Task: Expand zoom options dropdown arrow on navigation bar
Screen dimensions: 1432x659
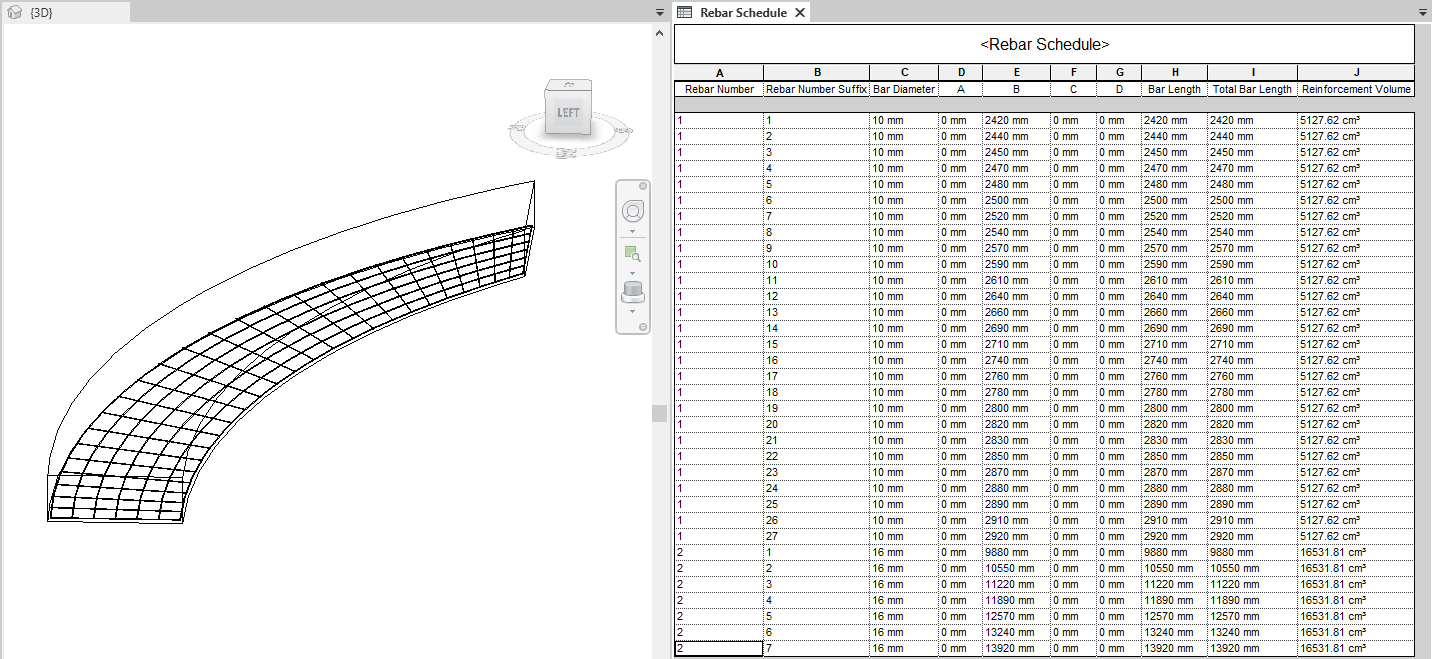Action: 632,273
